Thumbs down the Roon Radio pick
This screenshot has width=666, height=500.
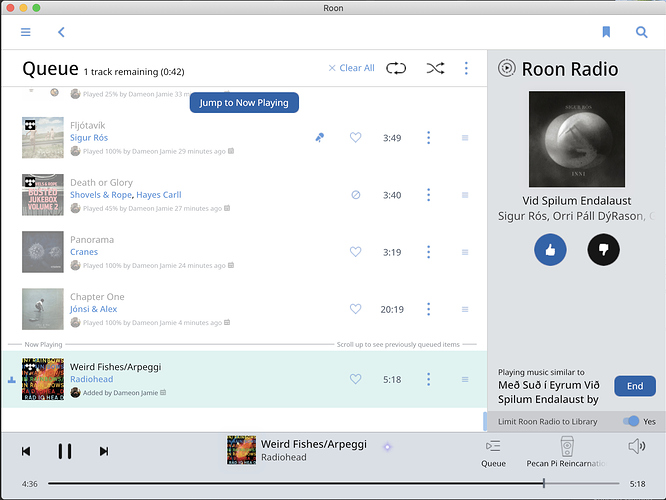(x=603, y=250)
